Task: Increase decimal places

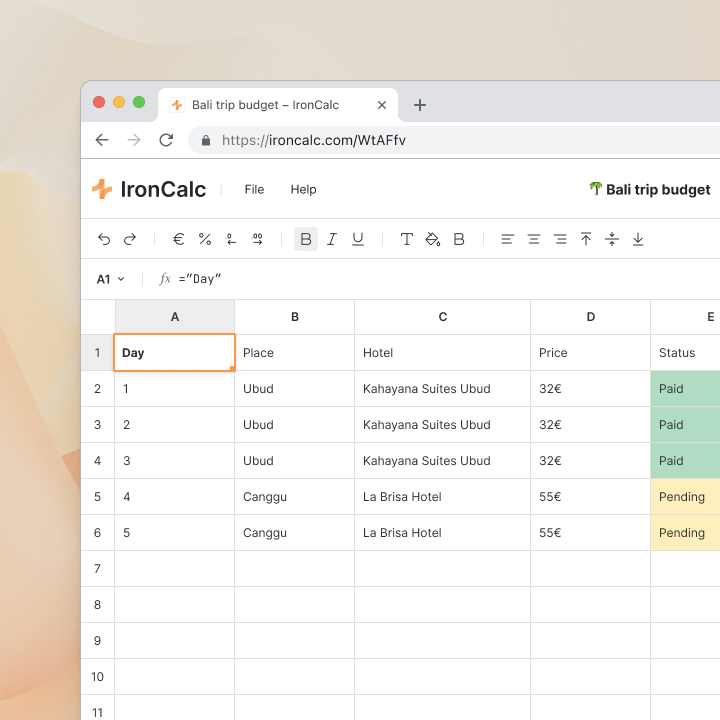Action: (258, 239)
